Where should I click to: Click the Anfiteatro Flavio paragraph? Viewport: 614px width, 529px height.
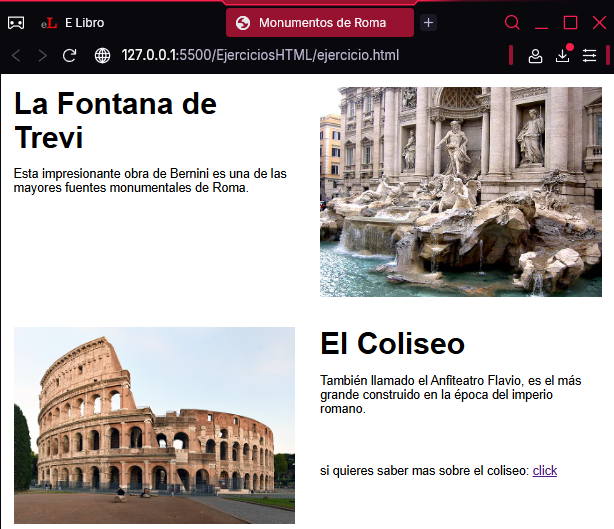(451, 394)
